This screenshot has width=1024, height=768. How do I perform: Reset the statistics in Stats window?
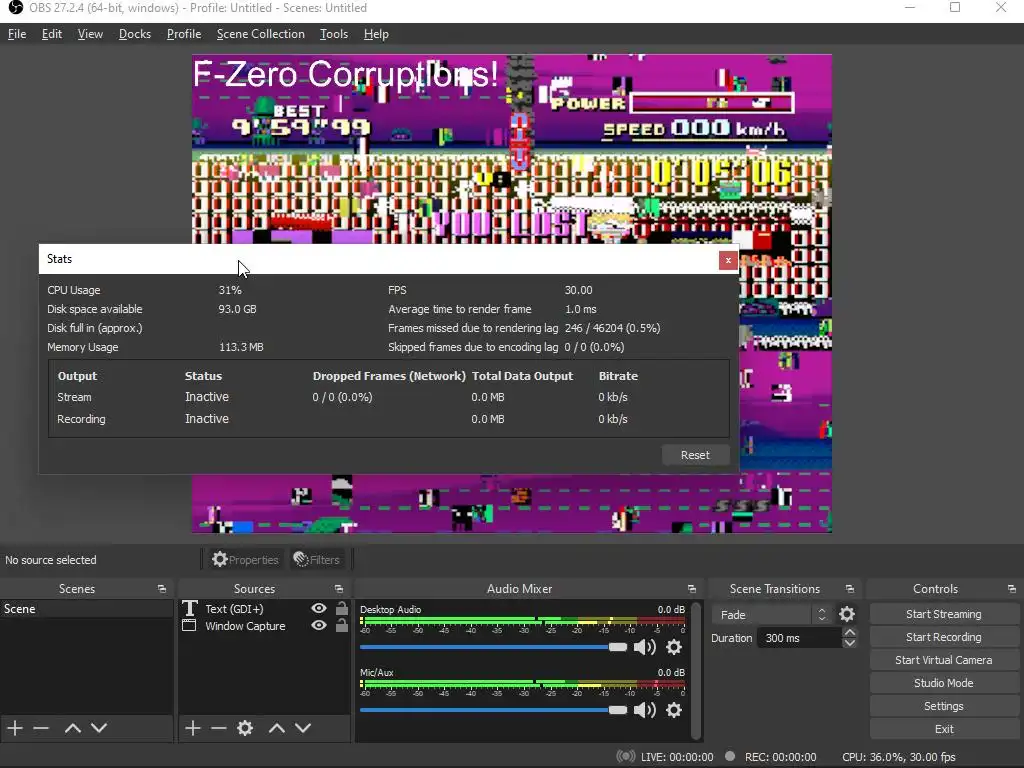[695, 455]
